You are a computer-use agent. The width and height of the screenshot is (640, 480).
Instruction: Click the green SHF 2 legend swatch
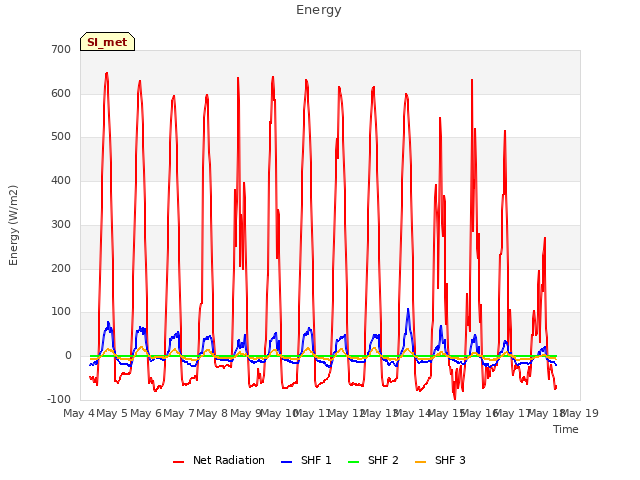click(x=353, y=462)
